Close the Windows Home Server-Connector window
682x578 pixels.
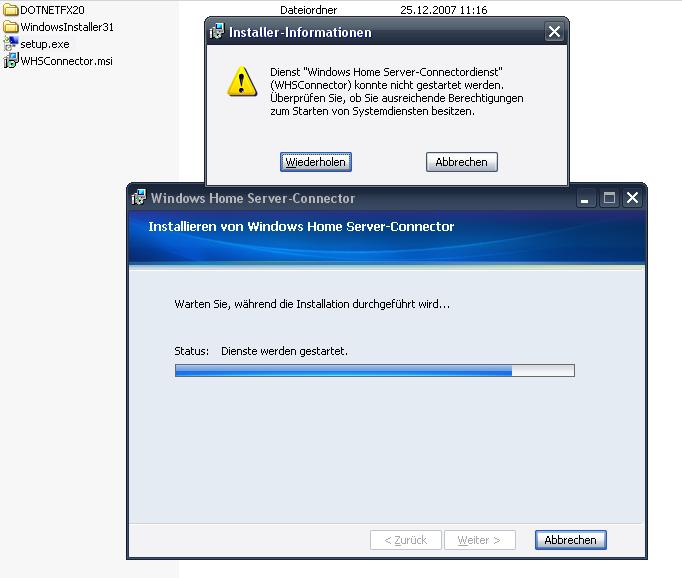point(632,198)
